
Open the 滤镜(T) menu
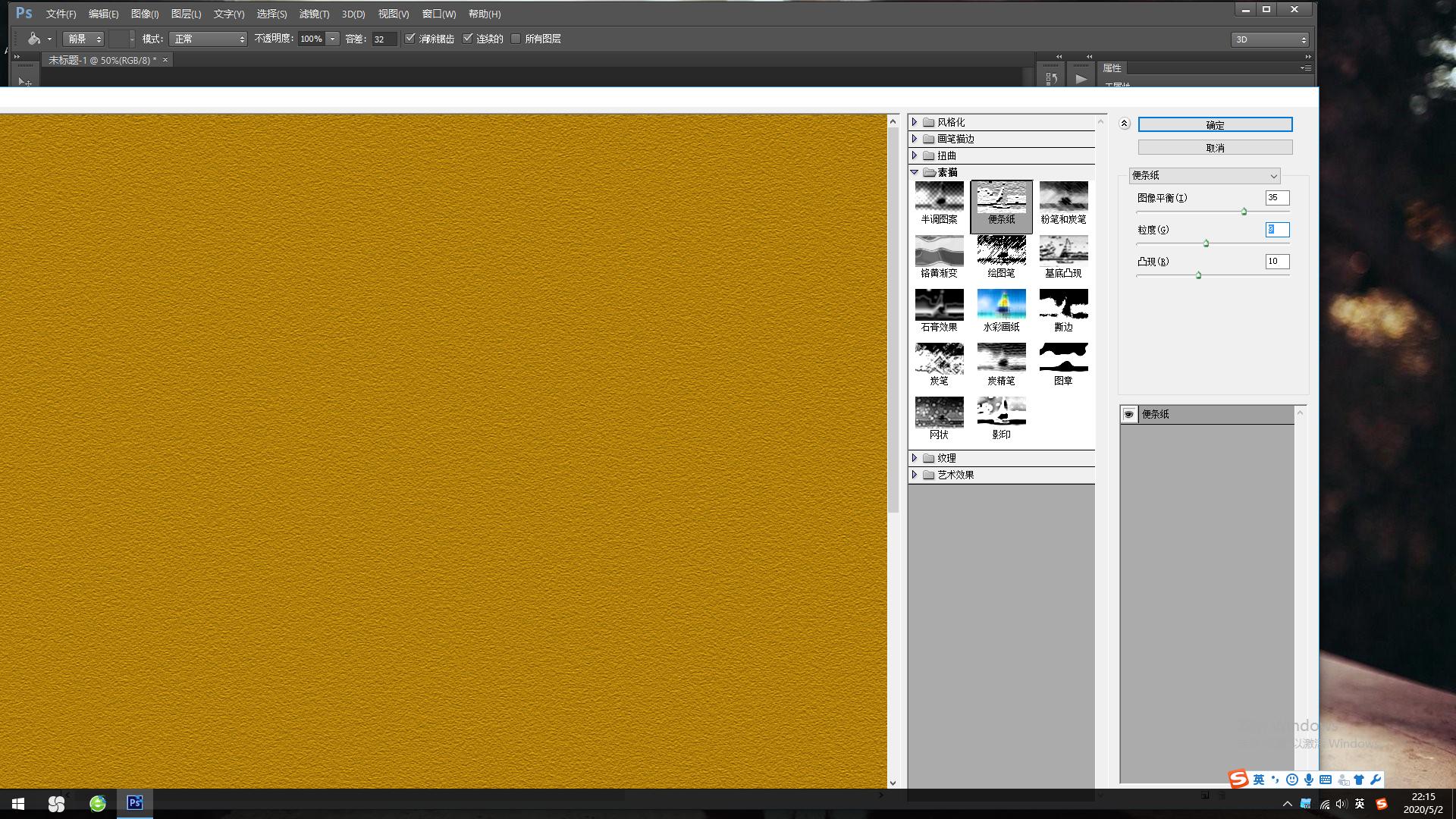point(314,14)
